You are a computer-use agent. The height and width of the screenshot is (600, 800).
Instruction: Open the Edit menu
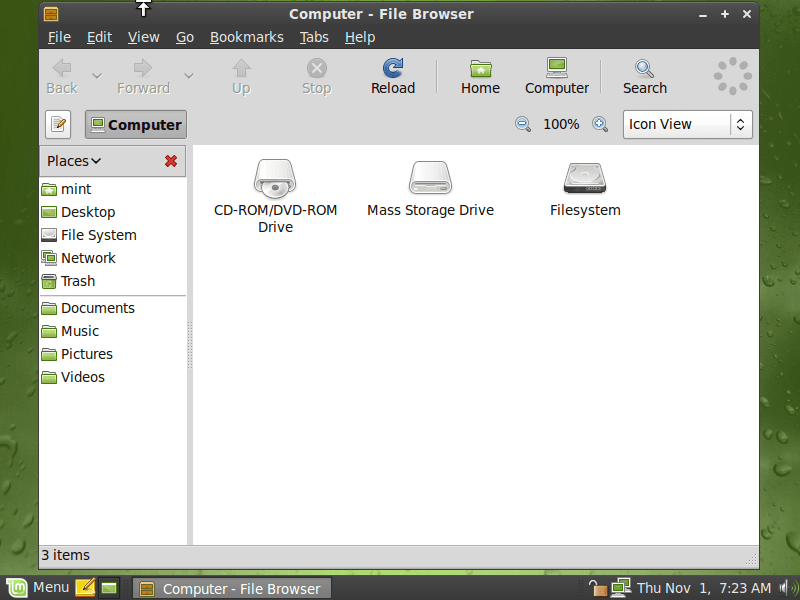click(99, 37)
